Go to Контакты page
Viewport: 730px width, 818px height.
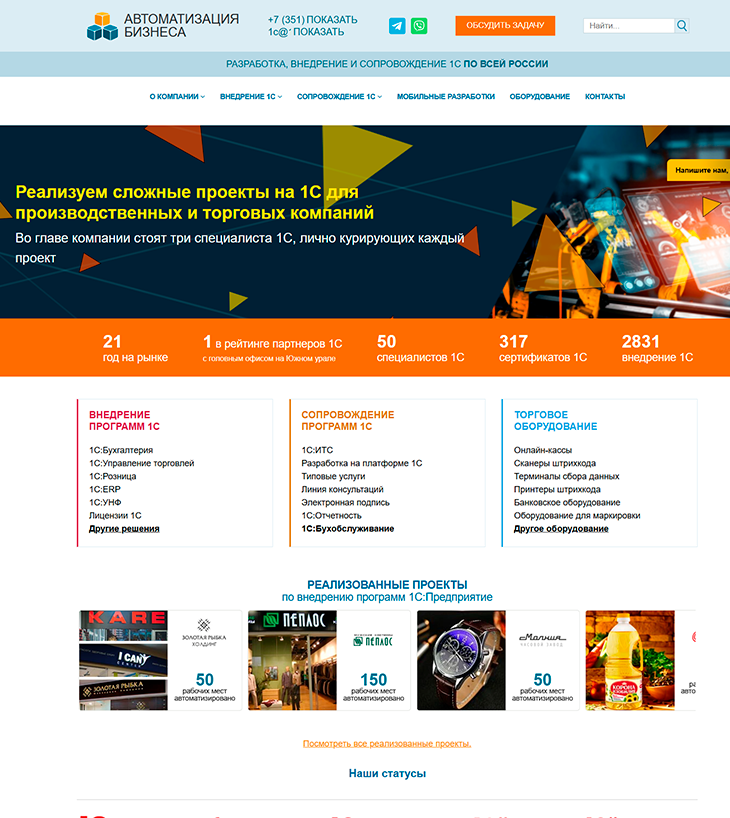pos(605,97)
